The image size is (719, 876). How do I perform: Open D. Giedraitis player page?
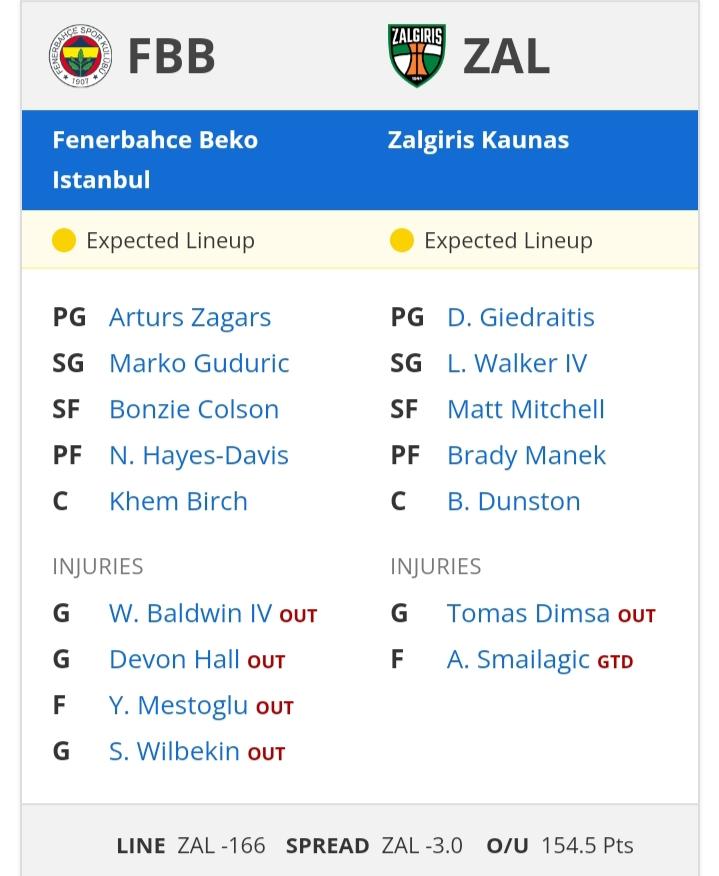tap(521, 317)
